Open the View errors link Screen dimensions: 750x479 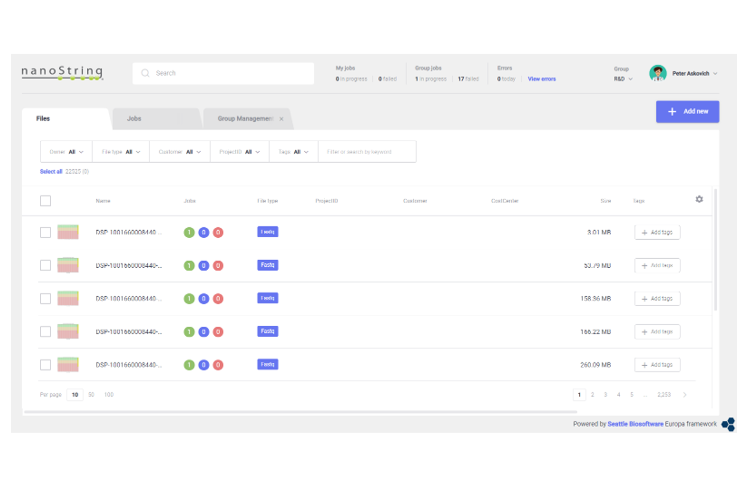[541, 79]
